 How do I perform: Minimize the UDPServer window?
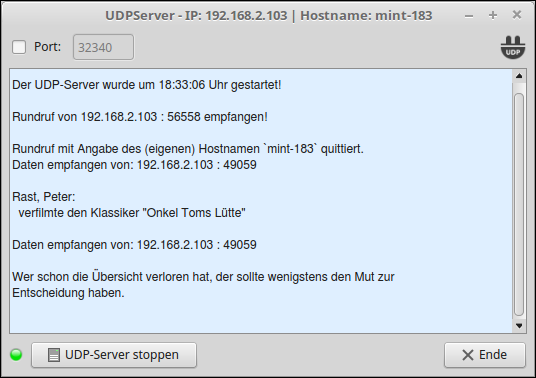(x=469, y=15)
